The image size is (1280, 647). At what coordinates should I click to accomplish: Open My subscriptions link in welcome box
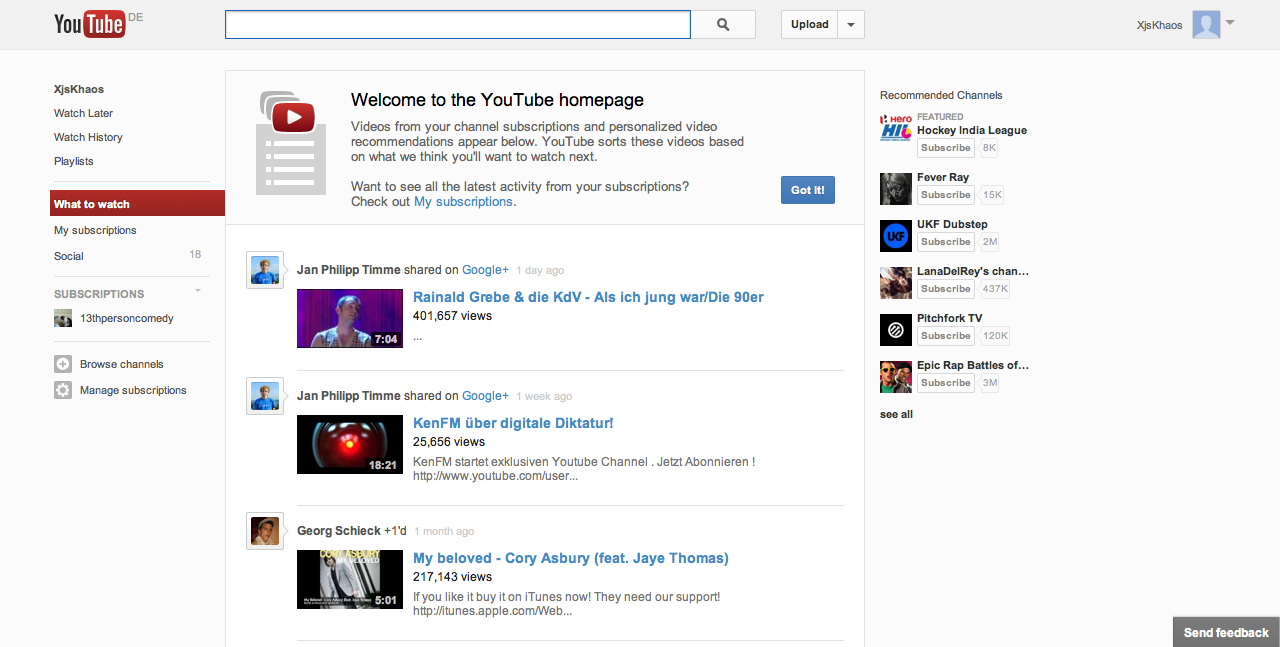click(x=463, y=201)
